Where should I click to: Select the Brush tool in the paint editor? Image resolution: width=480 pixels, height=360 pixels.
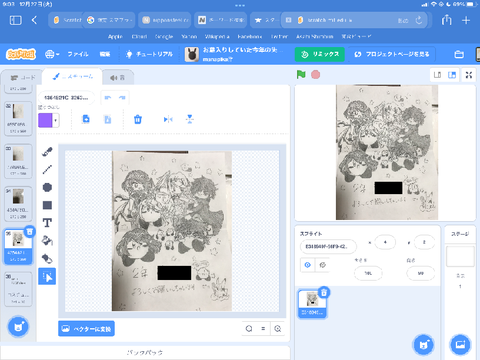pyautogui.click(x=47, y=152)
